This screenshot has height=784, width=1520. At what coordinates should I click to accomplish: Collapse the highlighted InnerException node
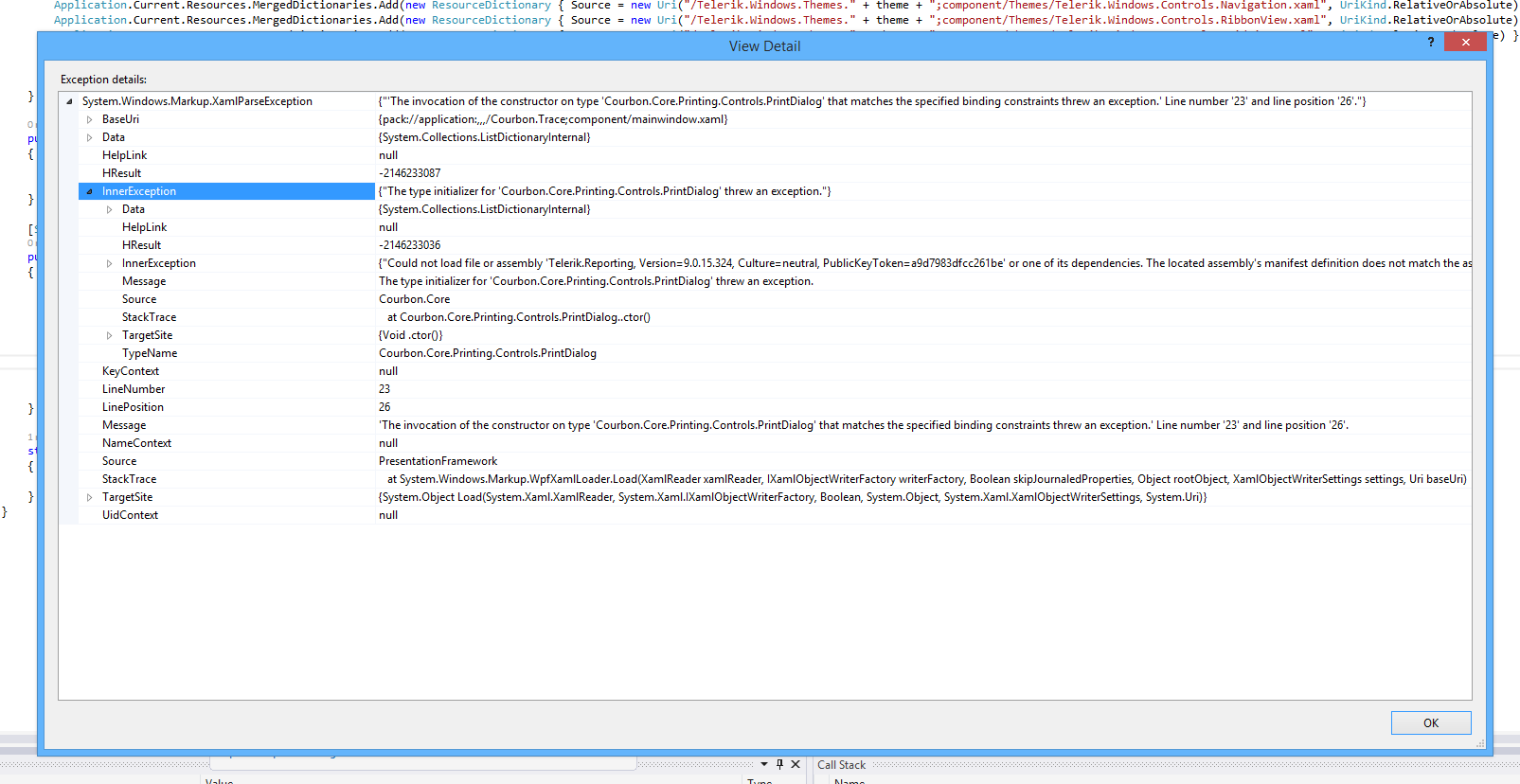90,191
